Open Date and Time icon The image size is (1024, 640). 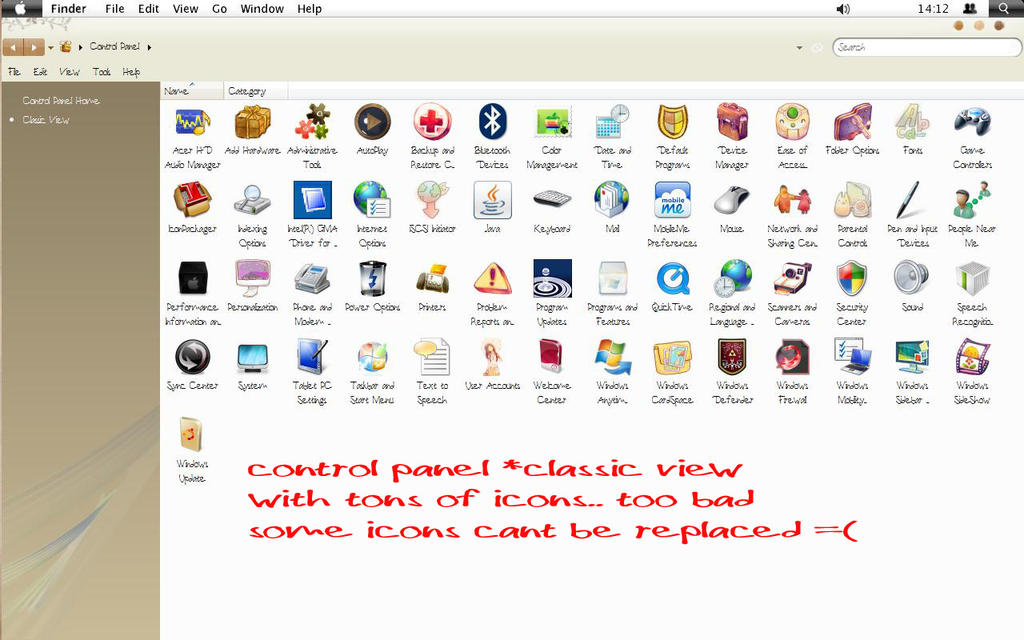point(612,122)
